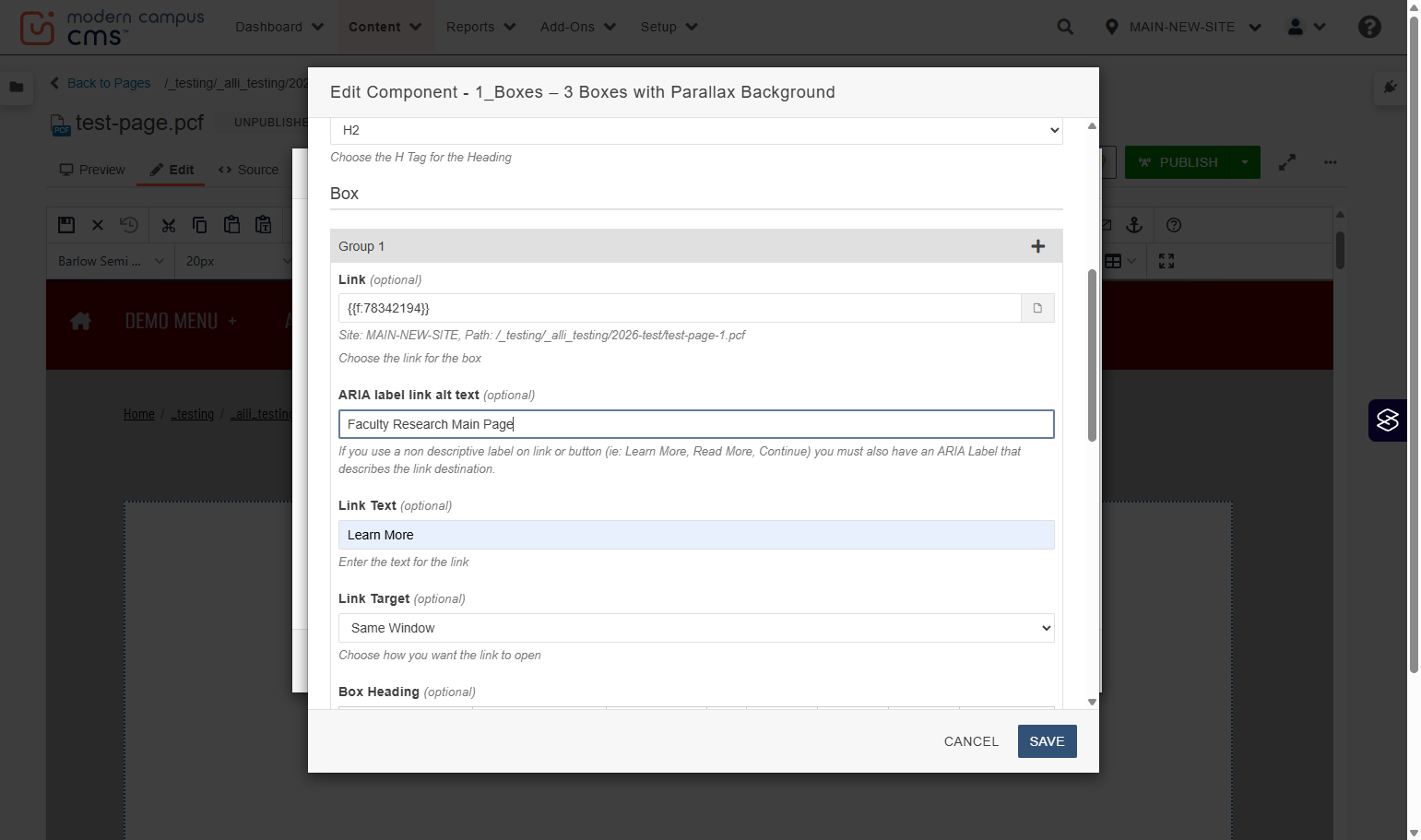Click the exit-without-saving X icon in toolbar
1421x840 pixels.
pyautogui.click(x=98, y=225)
